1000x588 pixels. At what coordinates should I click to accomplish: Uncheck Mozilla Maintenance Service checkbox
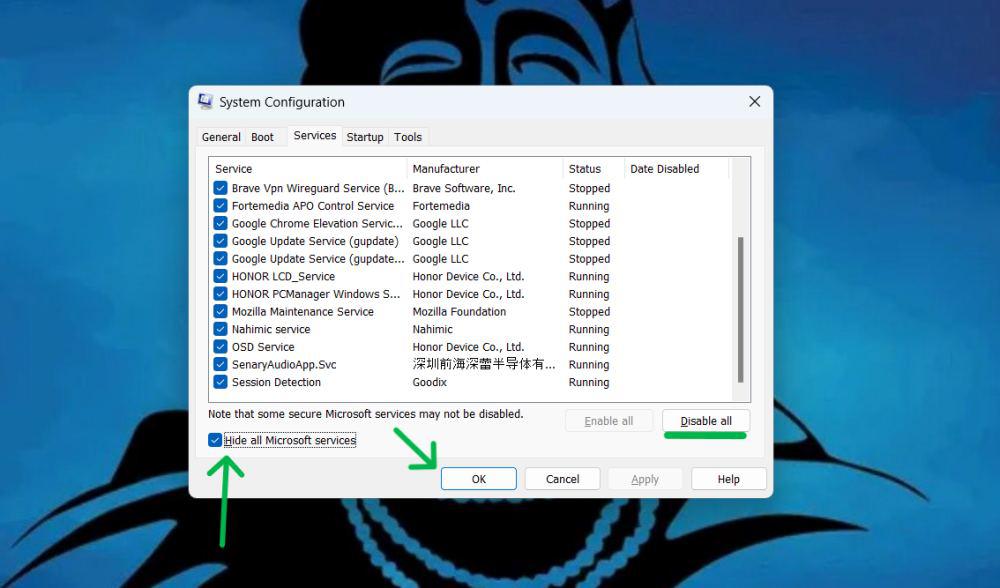click(220, 311)
